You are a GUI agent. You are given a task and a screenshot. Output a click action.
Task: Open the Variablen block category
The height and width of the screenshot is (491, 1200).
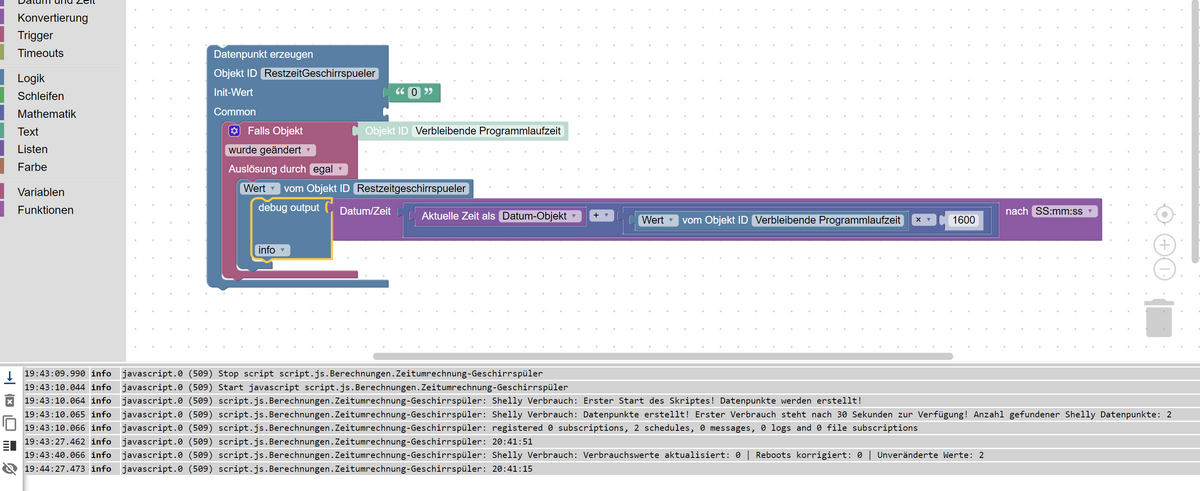tap(41, 192)
